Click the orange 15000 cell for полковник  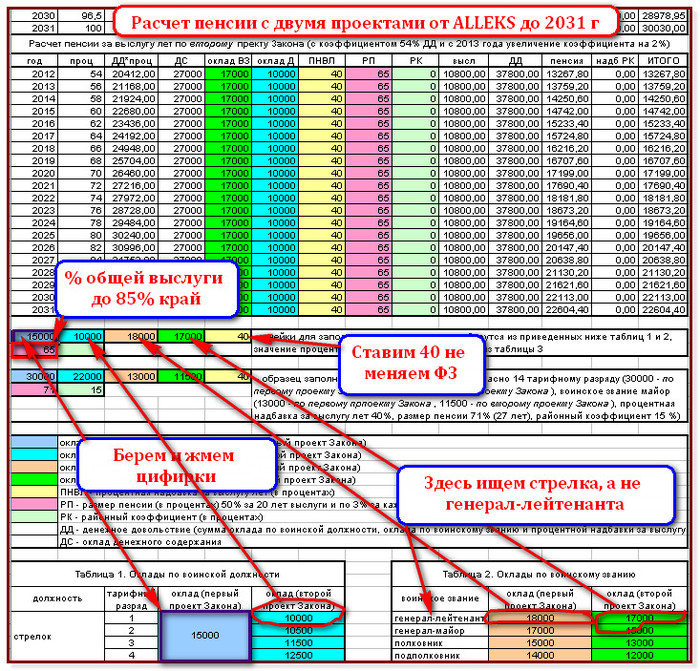540,643
